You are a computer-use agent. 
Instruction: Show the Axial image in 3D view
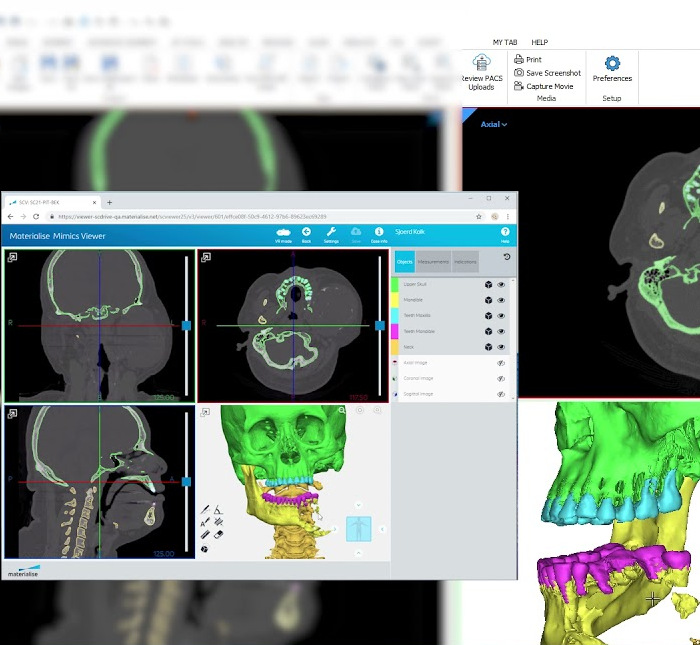[501, 363]
